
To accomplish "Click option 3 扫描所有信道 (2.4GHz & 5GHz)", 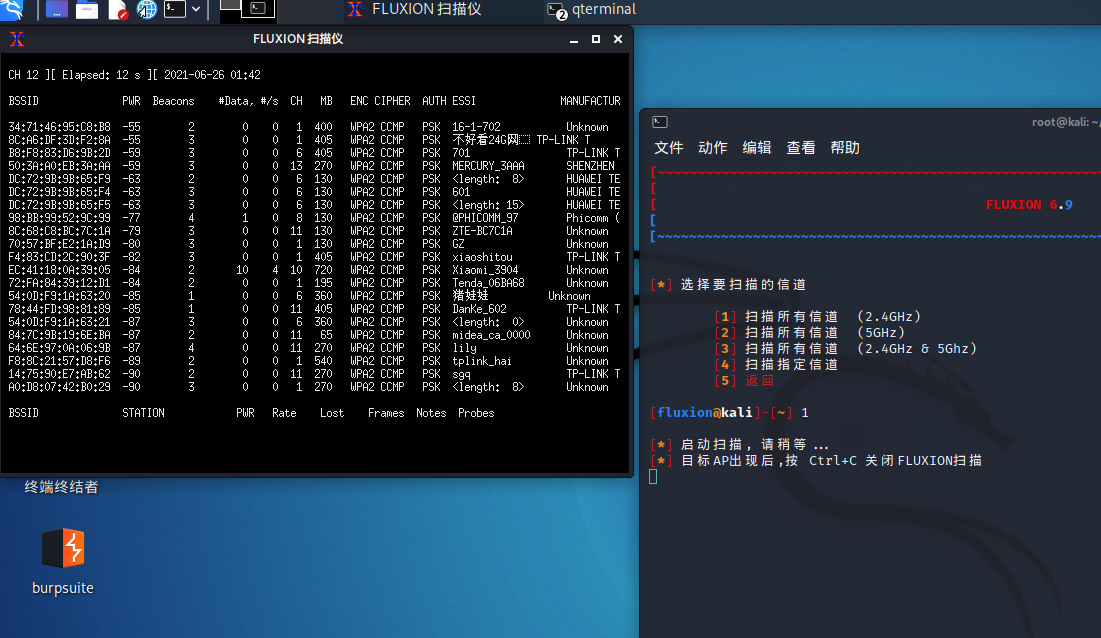I will tap(845, 349).
